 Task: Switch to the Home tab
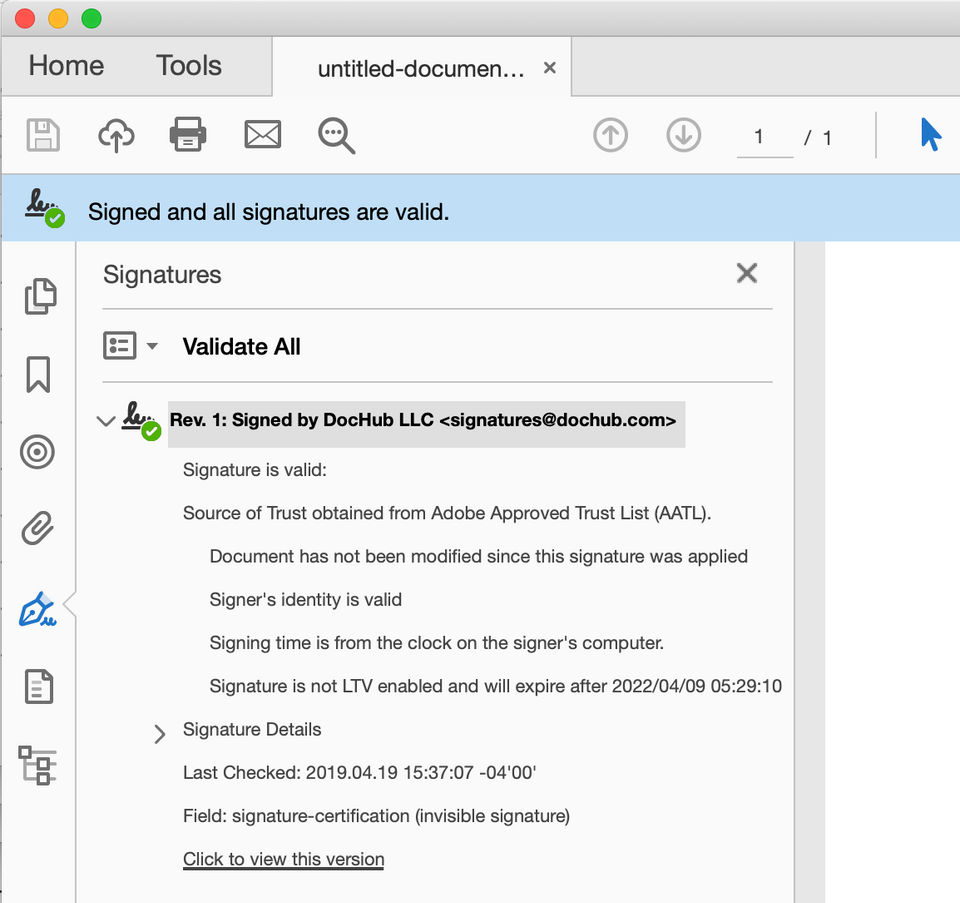coord(66,66)
